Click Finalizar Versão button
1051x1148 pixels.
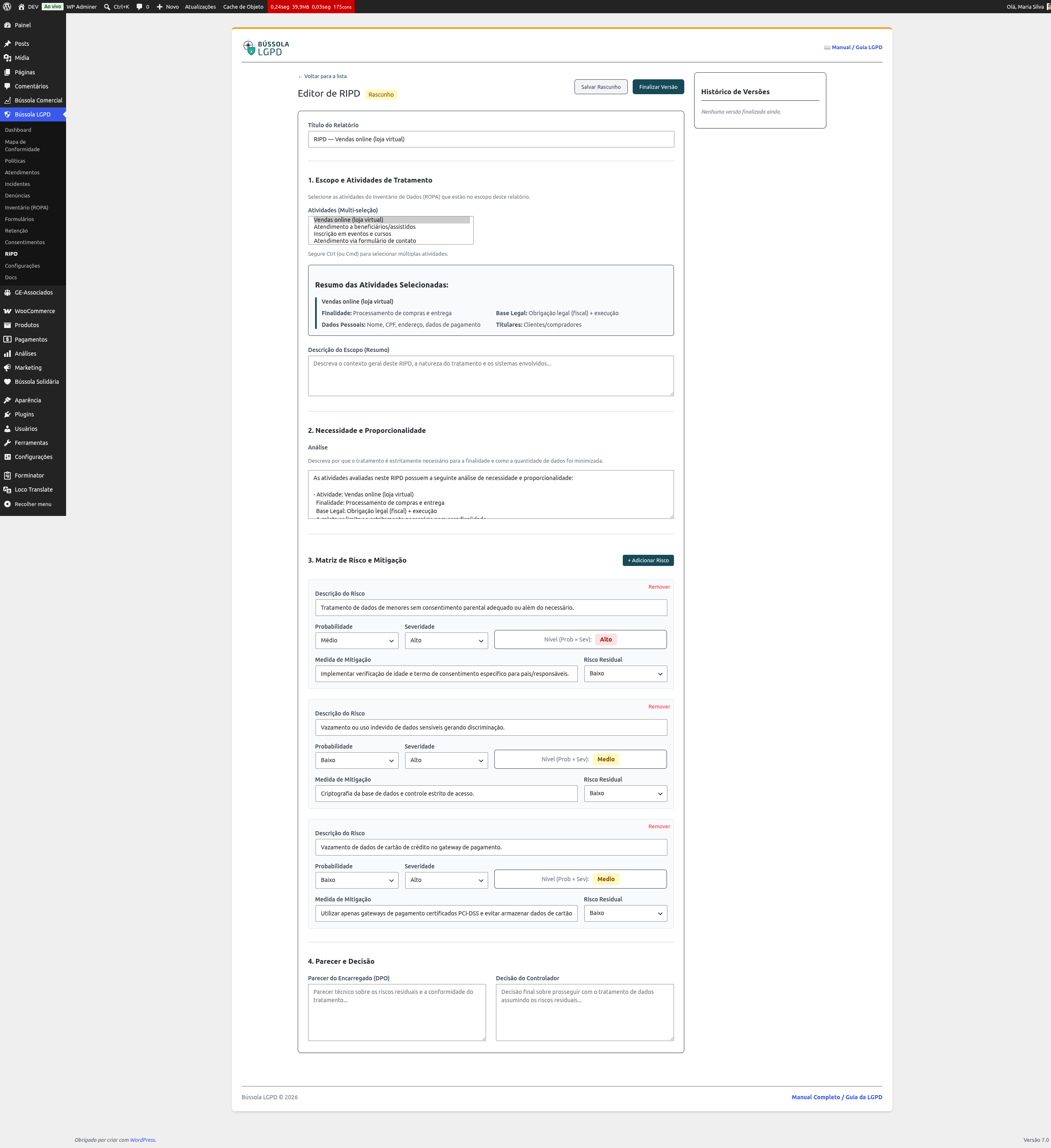pyautogui.click(x=658, y=87)
